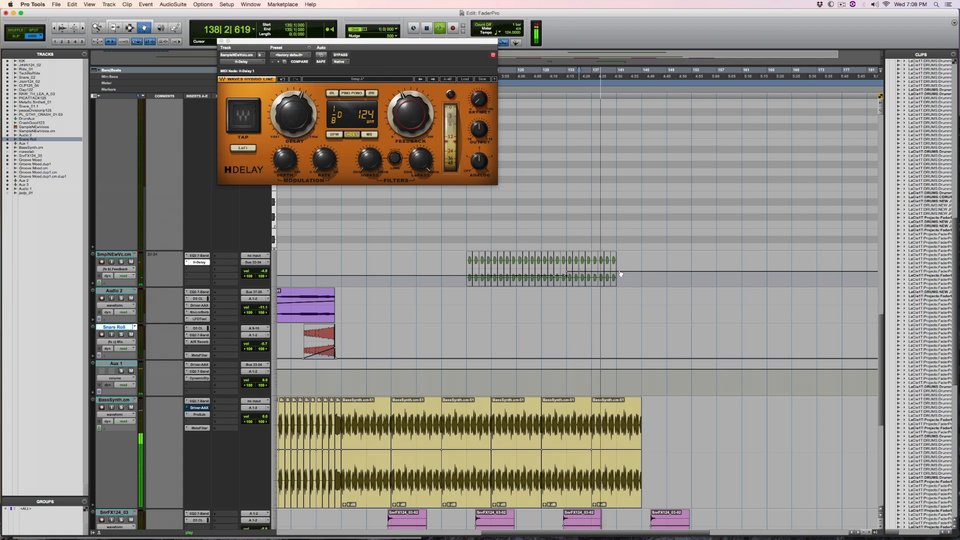
Task: Click the Driver AAX insert on BassSynth track
Action: pos(197,408)
